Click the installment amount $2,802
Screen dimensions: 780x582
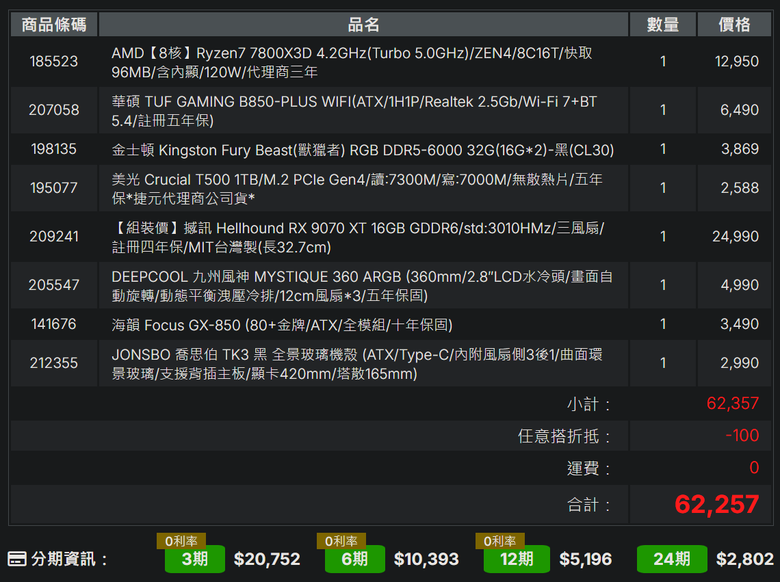tap(745, 559)
